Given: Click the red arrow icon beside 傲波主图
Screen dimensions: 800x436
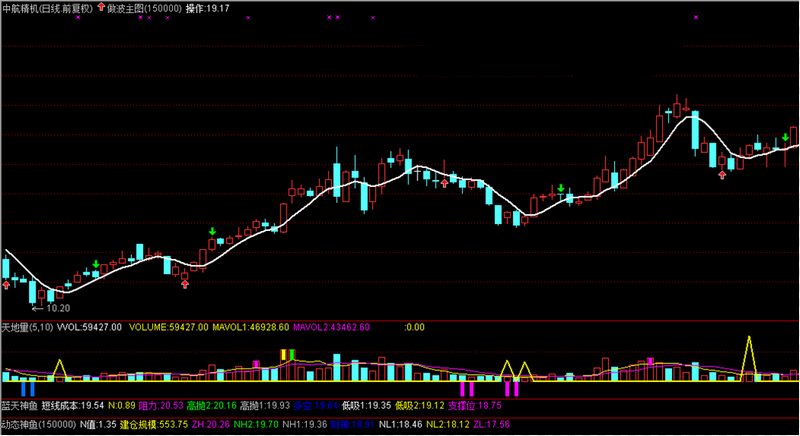Looking at the screenshot, I should point(101,7).
